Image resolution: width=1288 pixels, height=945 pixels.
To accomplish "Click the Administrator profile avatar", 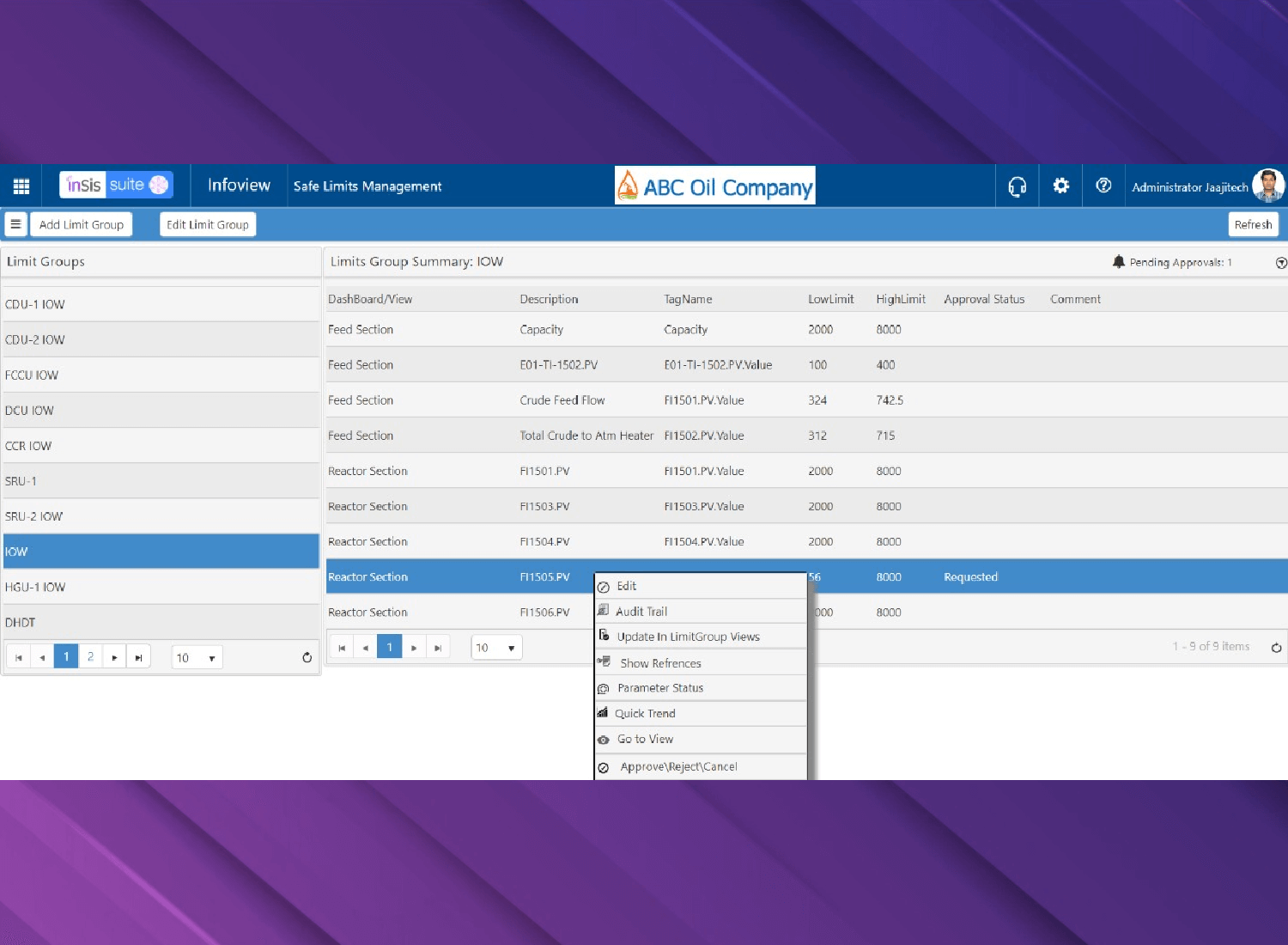I will [x=1267, y=186].
